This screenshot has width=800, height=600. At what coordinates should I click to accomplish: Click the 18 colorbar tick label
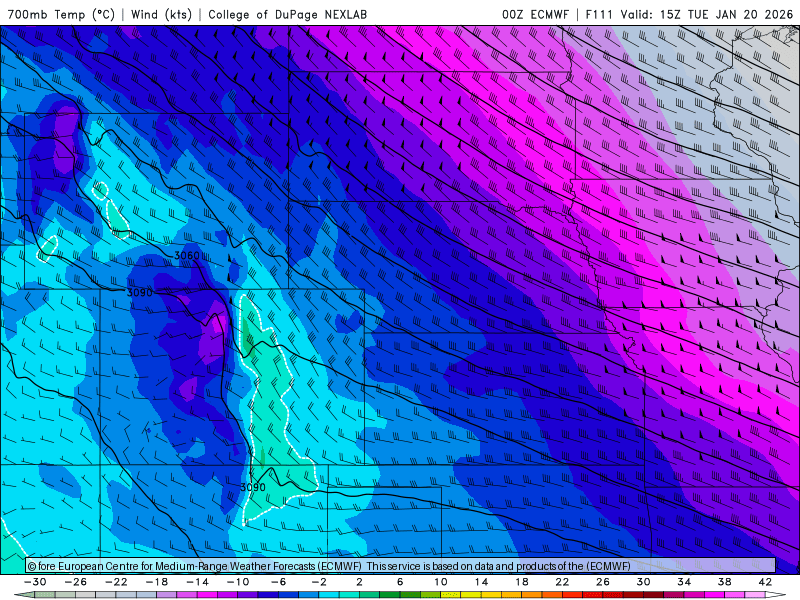521,582
